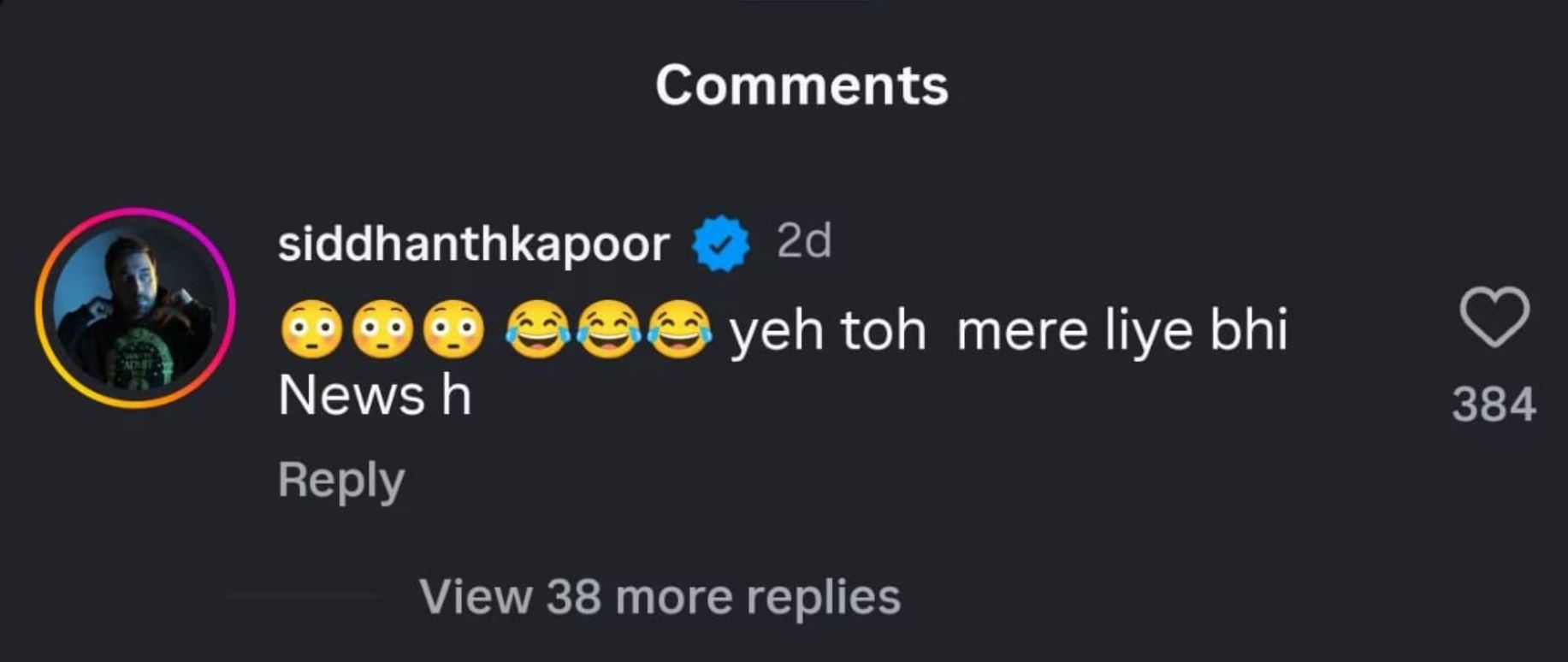
Task: Click the blue verified badge
Action: click(x=720, y=244)
